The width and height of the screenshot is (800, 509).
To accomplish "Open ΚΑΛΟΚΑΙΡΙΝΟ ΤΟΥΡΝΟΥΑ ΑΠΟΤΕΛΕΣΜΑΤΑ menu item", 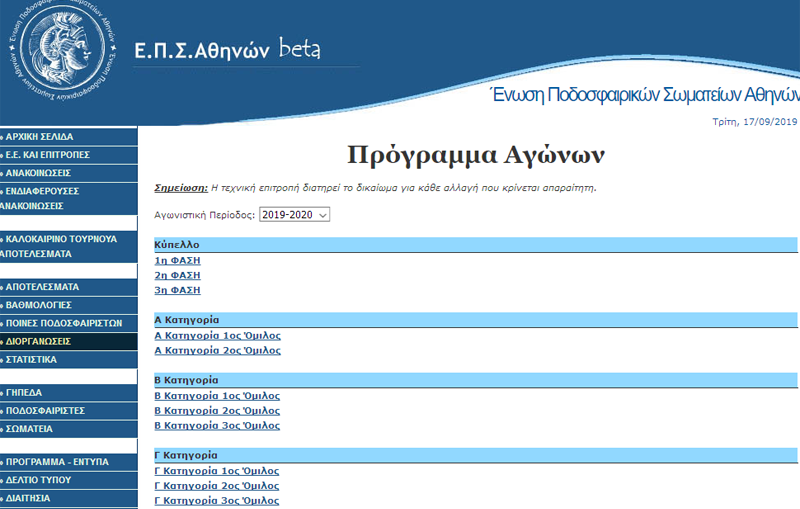I will tap(68, 246).
